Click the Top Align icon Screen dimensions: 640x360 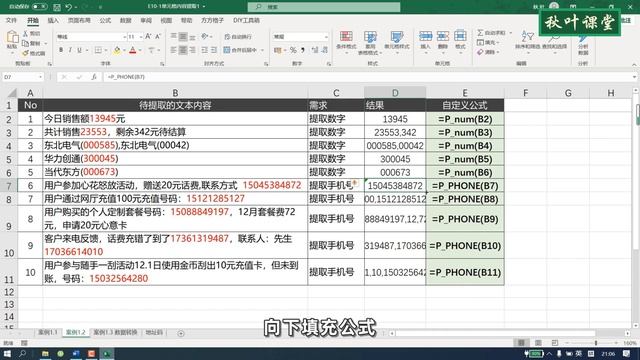pyautogui.click(x=173, y=37)
